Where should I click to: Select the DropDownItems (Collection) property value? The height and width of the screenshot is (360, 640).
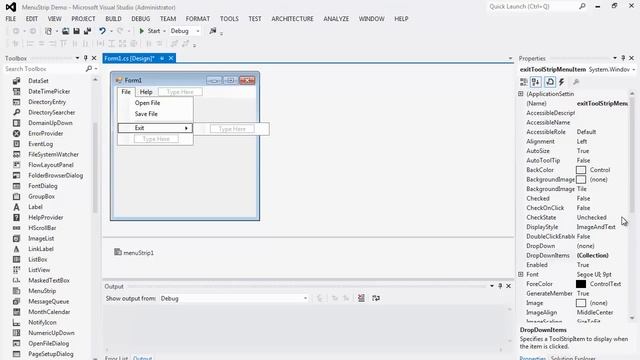[x=593, y=256]
